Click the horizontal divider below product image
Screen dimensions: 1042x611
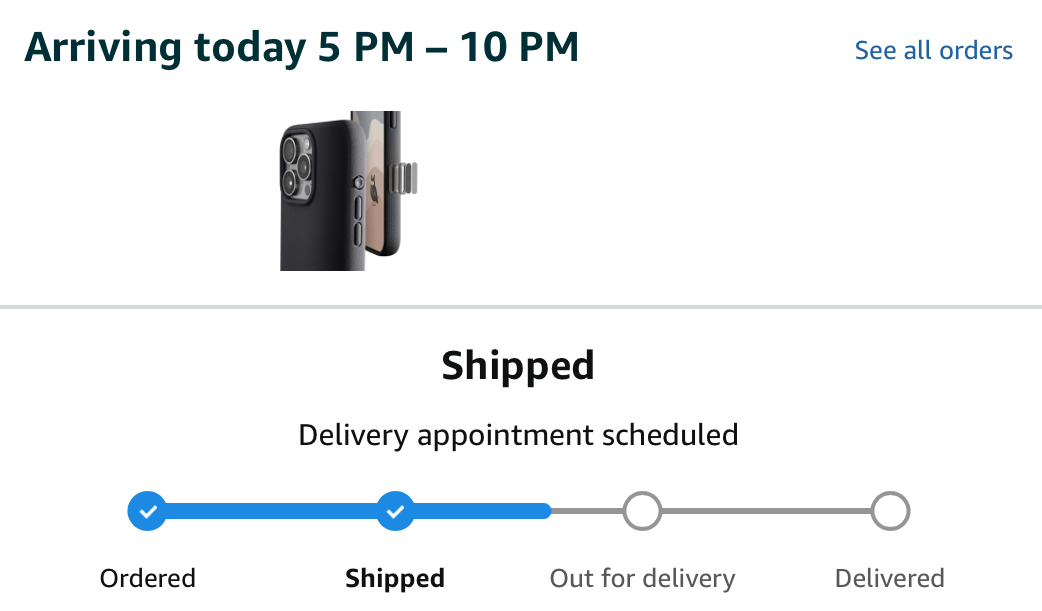pyautogui.click(x=521, y=307)
